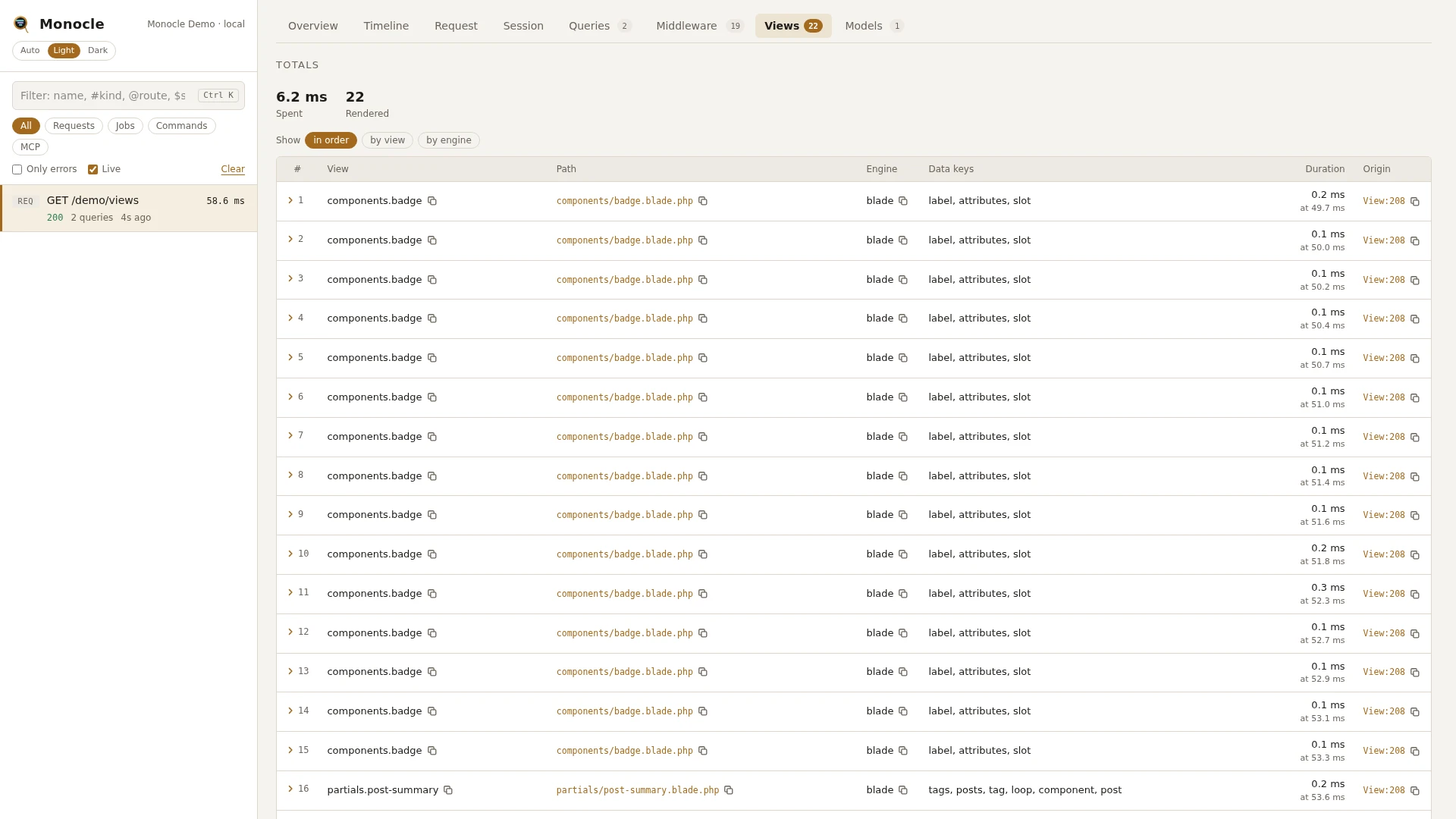Switch theme to Auto
Screen dimensions: 1456x819
(30, 51)
